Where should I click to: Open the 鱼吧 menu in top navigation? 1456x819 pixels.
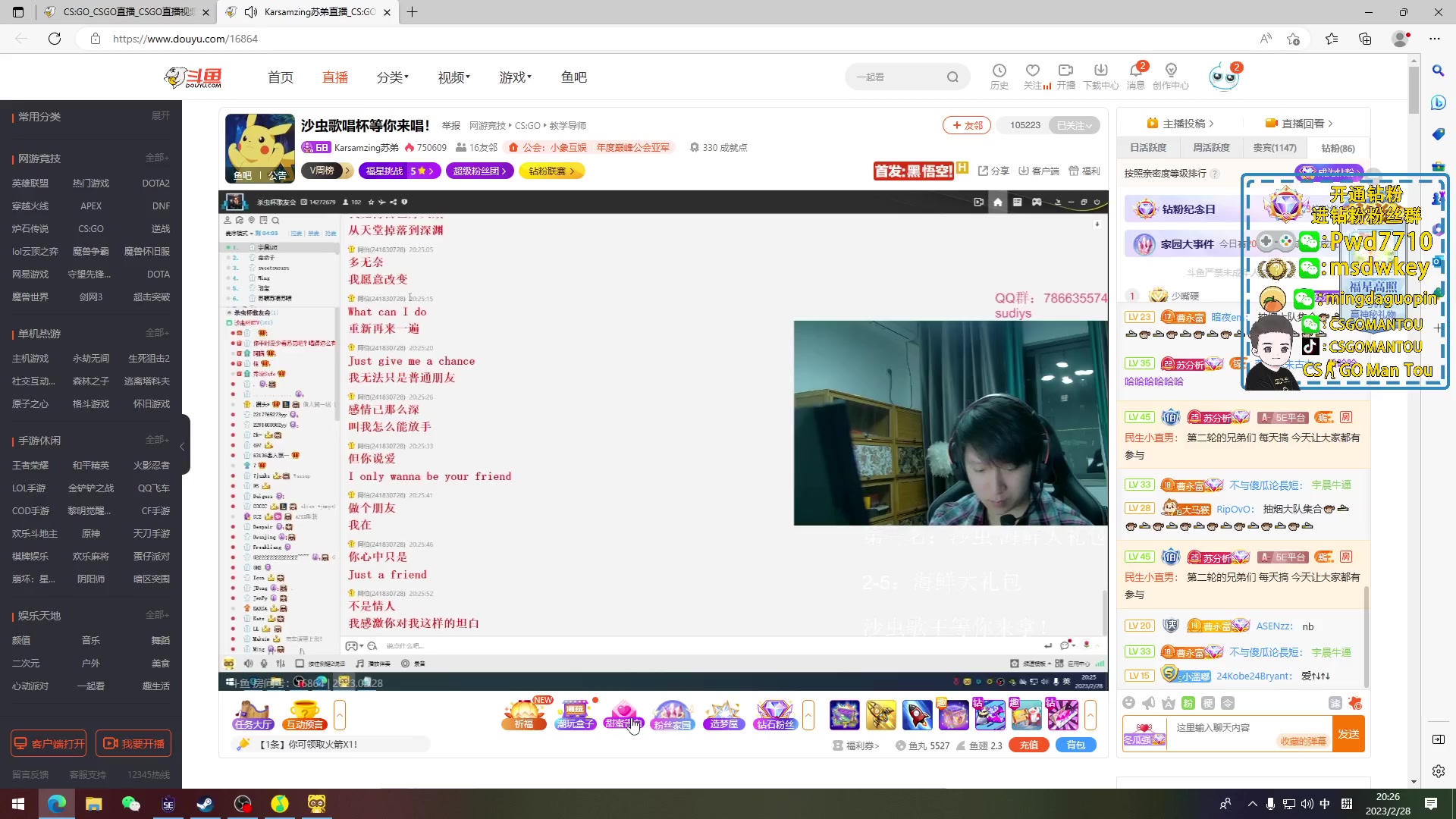[x=573, y=77]
